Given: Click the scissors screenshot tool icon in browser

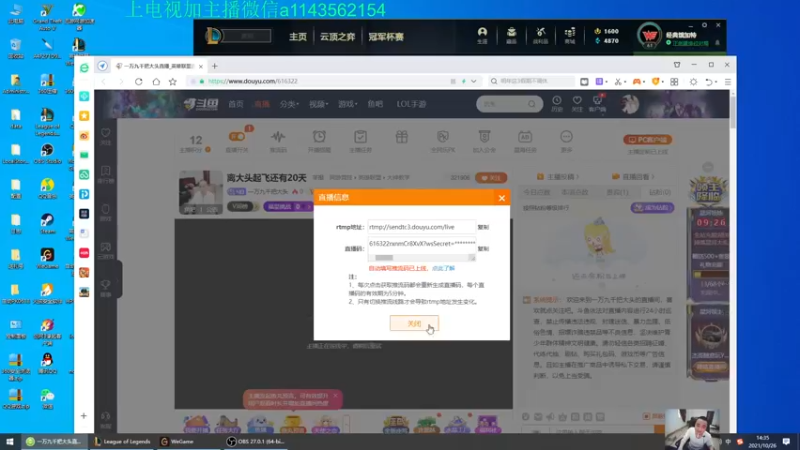Looking at the screenshot, I should (618, 82).
